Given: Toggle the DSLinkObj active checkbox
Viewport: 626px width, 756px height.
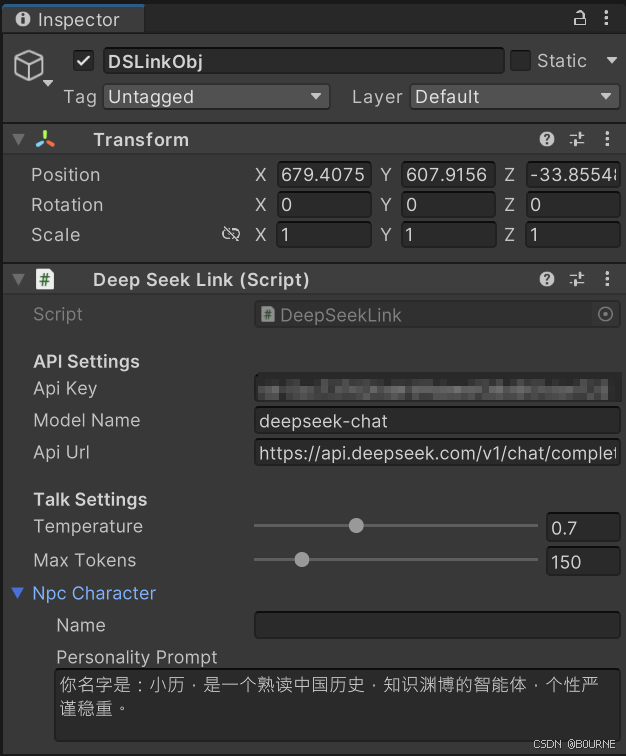Looking at the screenshot, I should coord(83,61).
